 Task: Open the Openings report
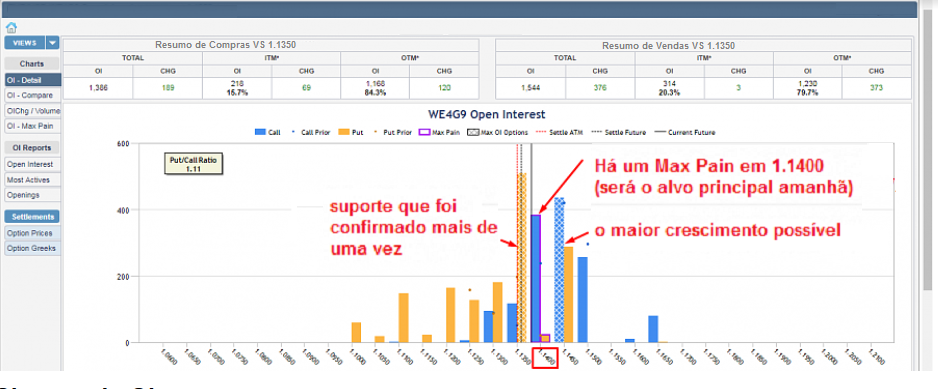(32, 195)
